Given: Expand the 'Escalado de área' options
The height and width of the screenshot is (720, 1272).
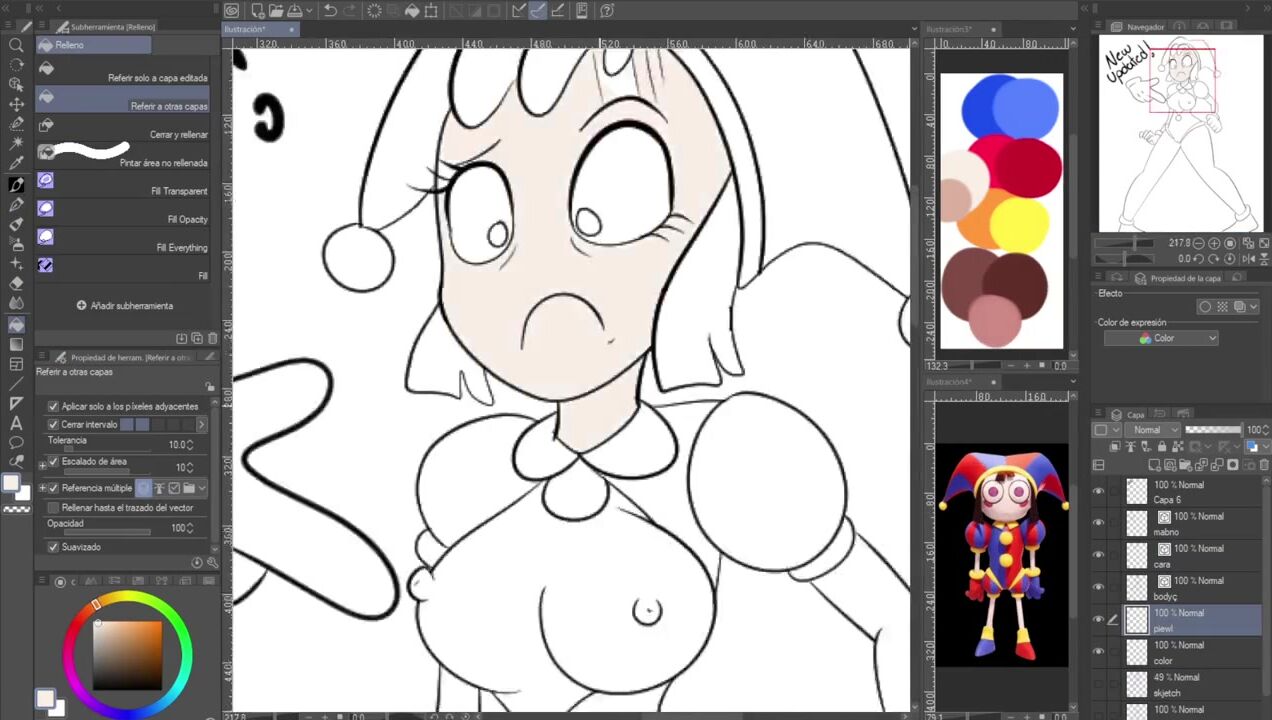Looking at the screenshot, I should pyautogui.click(x=42, y=464).
